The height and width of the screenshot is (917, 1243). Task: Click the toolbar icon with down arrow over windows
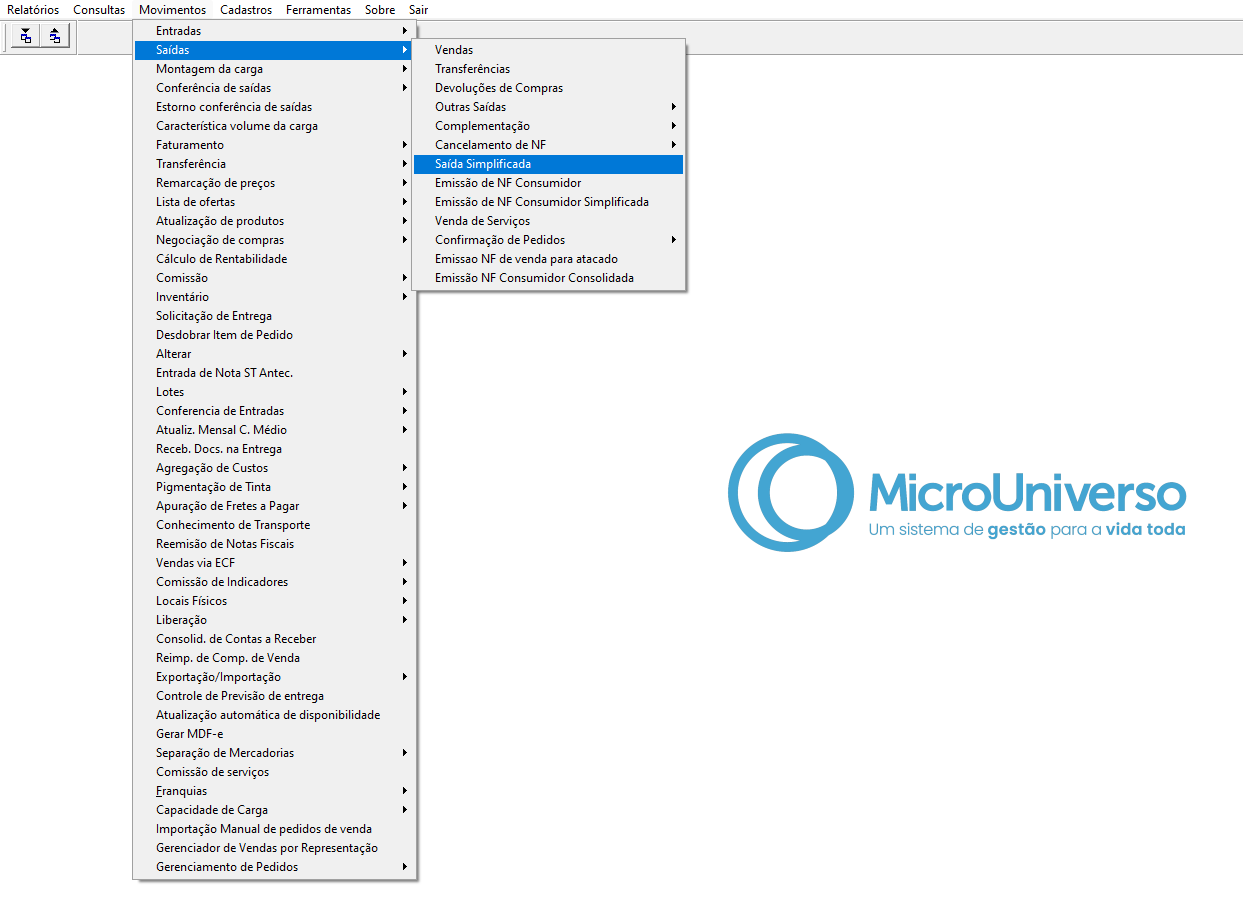(25, 37)
